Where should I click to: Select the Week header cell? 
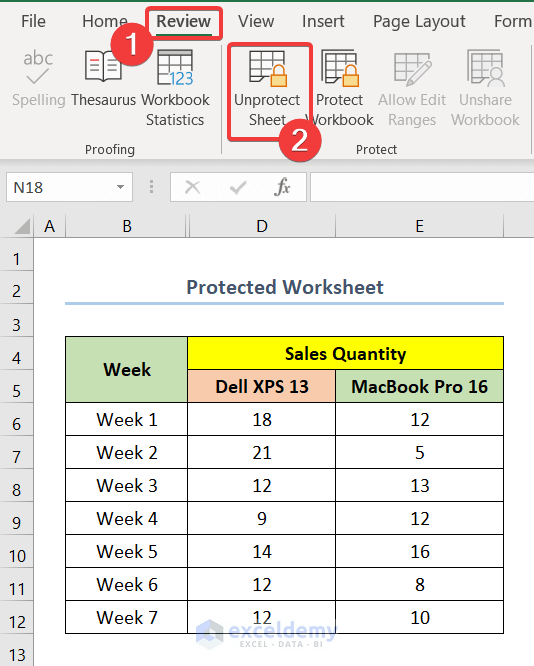127,370
